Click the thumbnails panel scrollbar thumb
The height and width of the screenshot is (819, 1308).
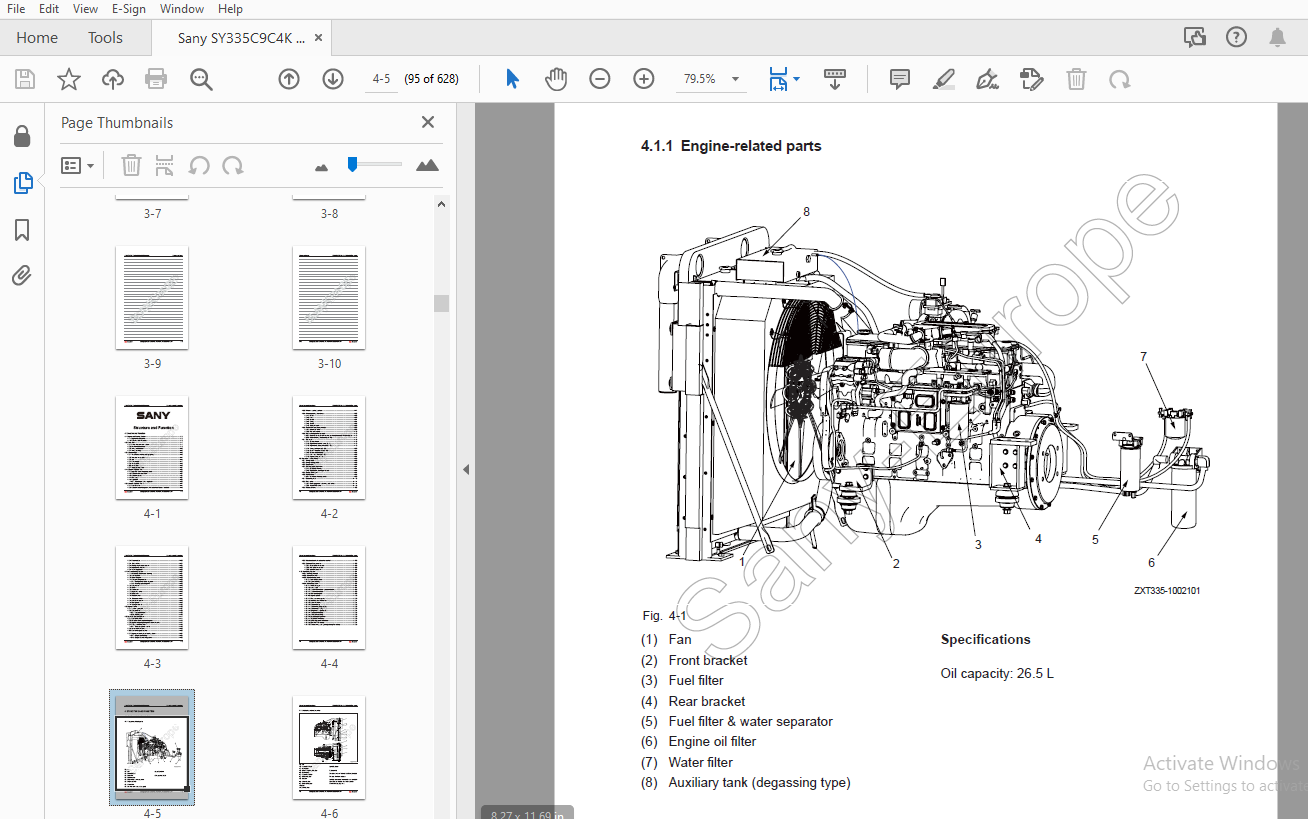pyautogui.click(x=441, y=303)
